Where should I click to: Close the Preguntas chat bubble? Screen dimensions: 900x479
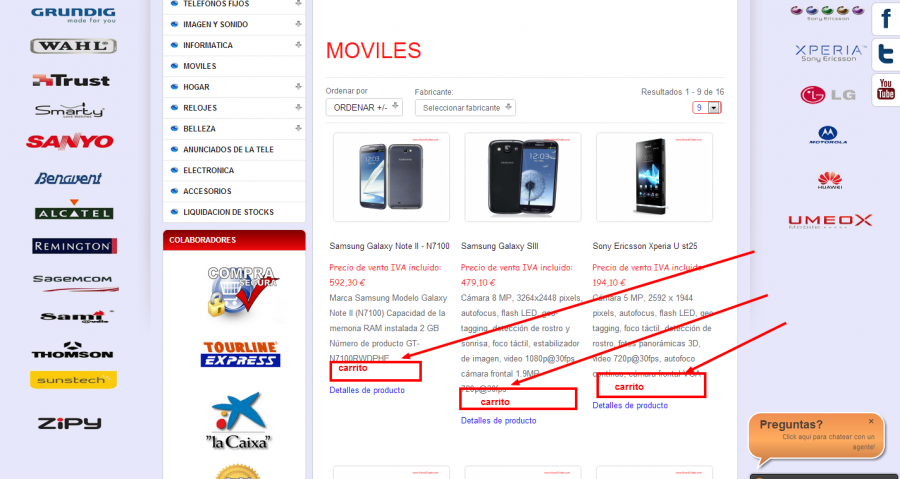pos(871,421)
